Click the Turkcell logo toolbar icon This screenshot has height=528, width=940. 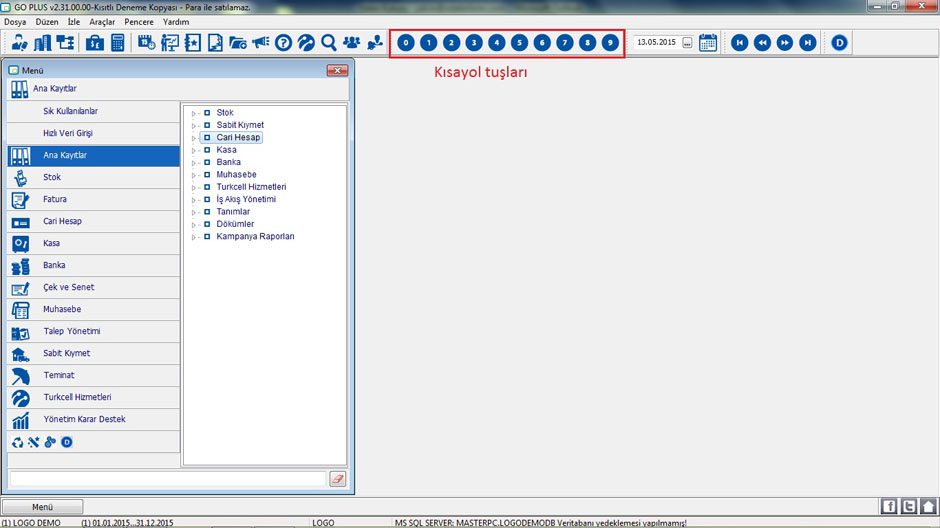306,43
